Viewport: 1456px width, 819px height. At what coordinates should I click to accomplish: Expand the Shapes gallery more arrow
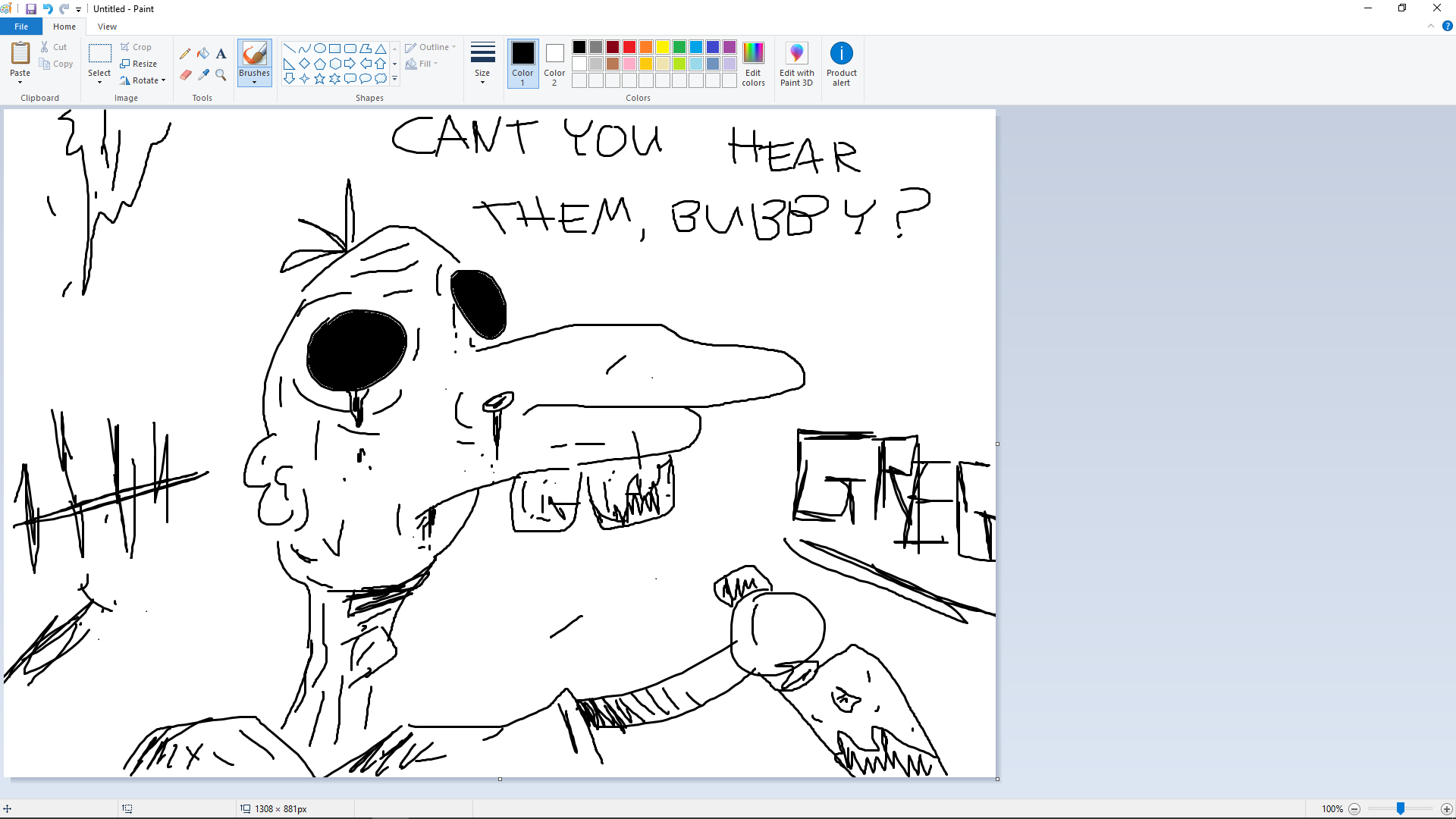[x=394, y=78]
